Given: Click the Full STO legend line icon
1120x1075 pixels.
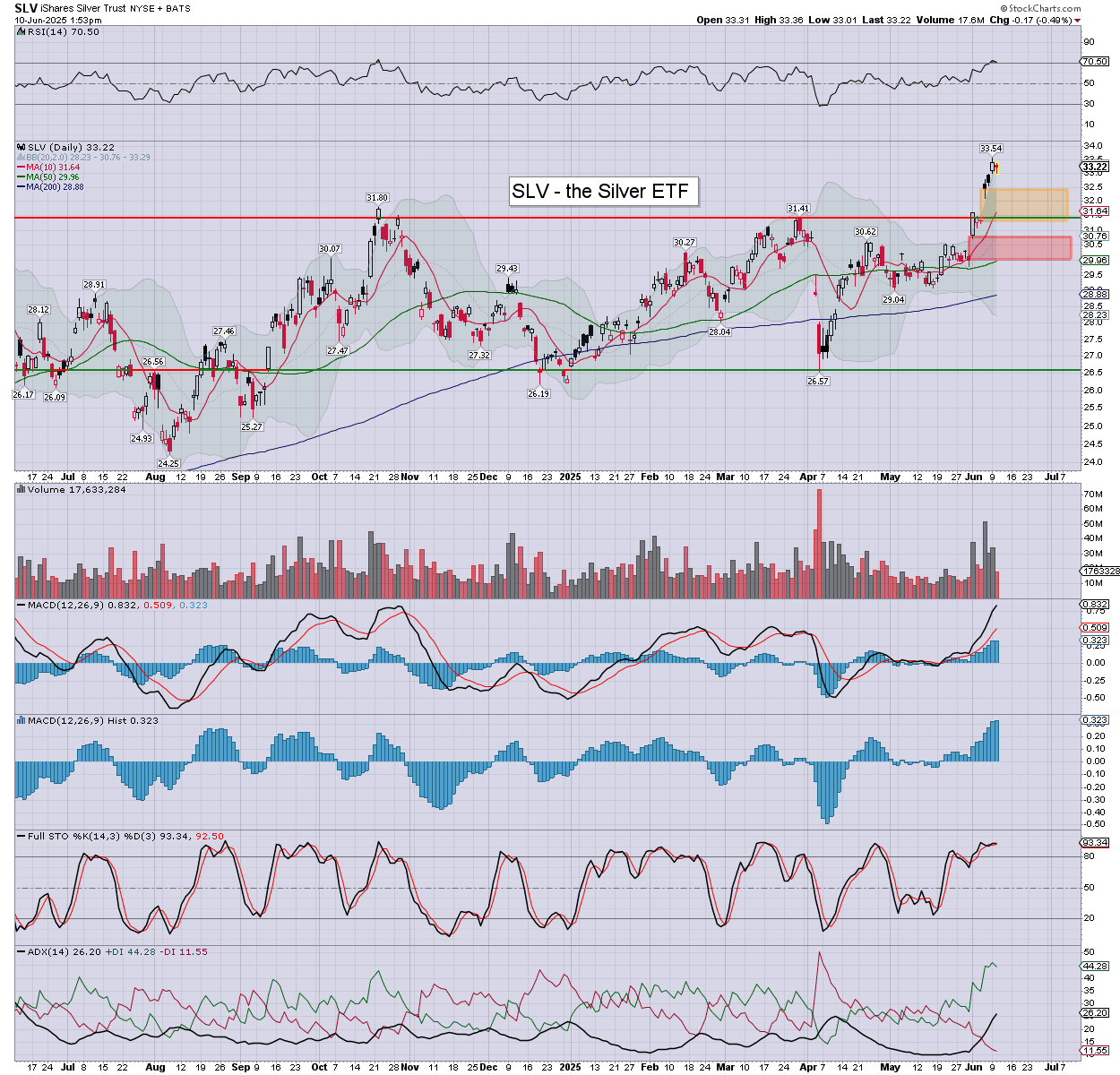Looking at the screenshot, I should point(22,836).
